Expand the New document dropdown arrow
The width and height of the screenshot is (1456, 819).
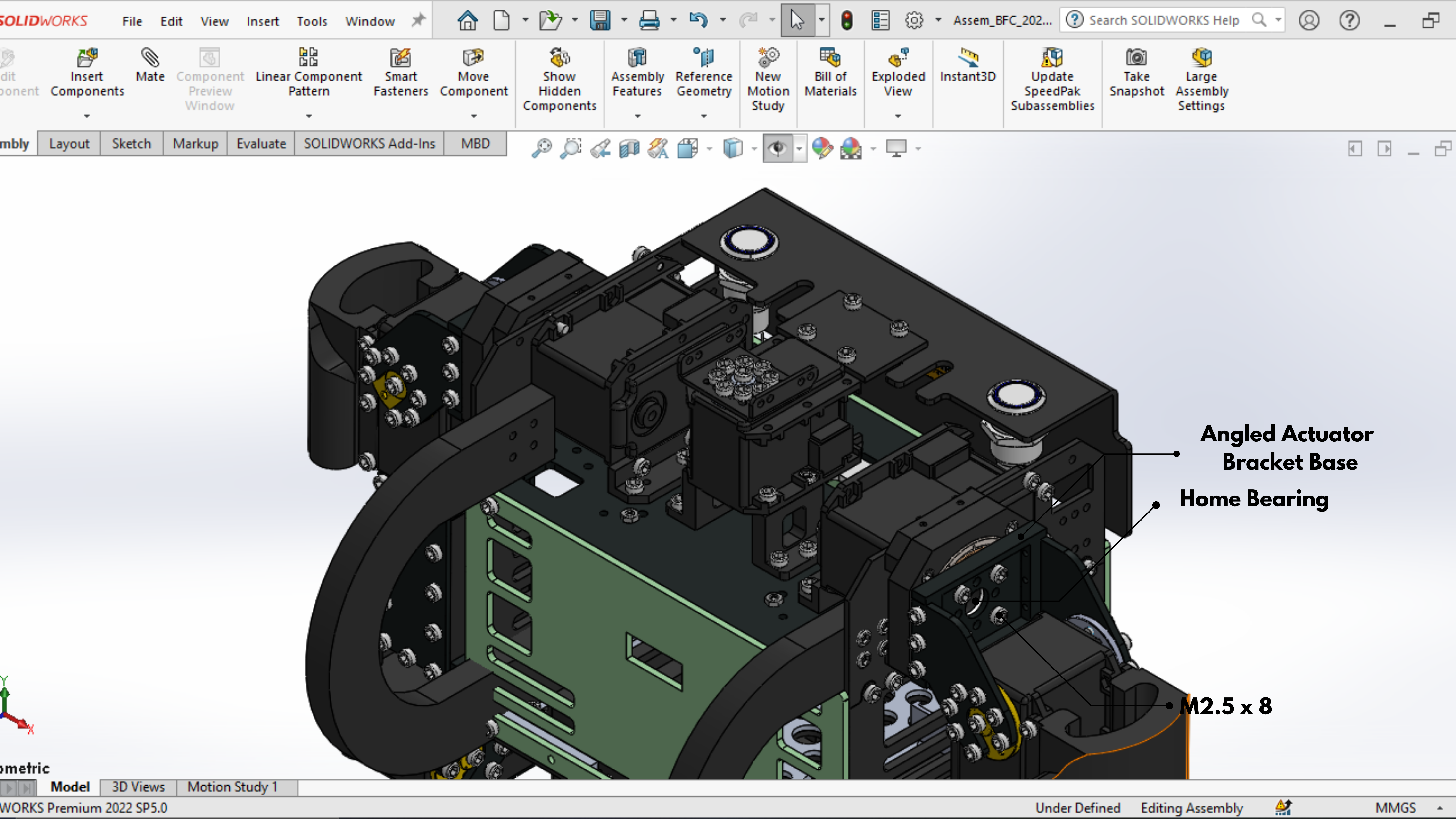pos(525,20)
